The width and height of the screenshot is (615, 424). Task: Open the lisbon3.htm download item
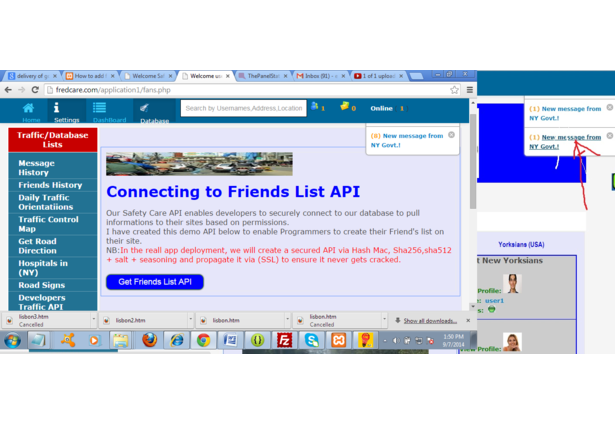pos(45,320)
